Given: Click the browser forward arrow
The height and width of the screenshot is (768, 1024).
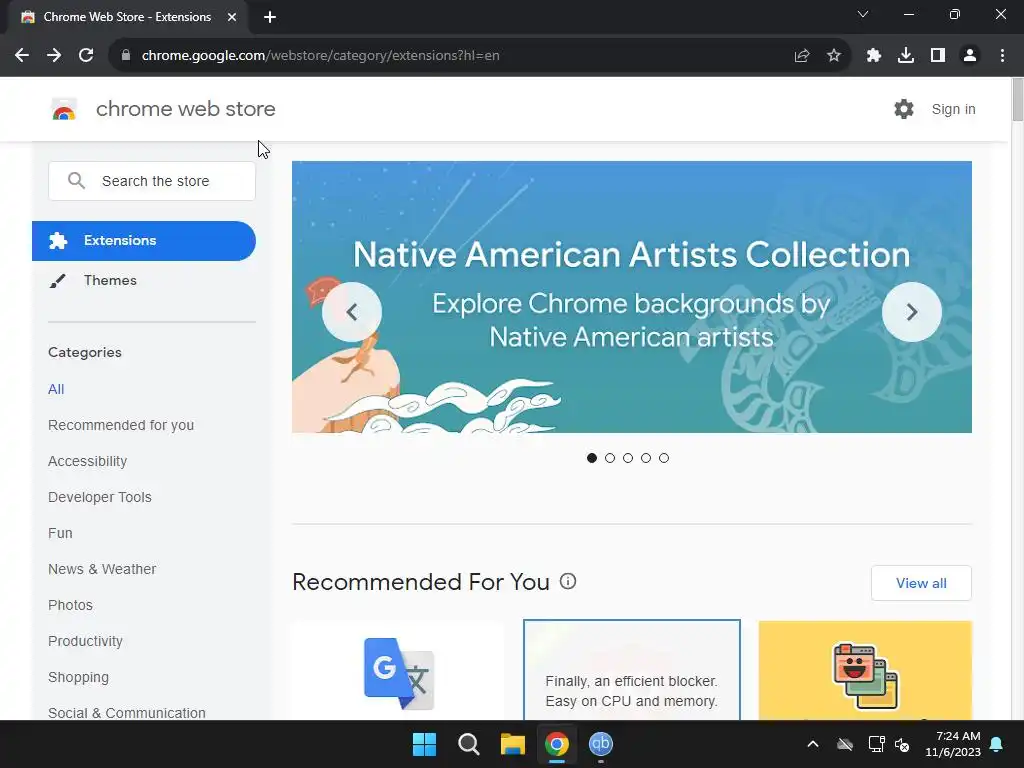Looking at the screenshot, I should 54,56.
